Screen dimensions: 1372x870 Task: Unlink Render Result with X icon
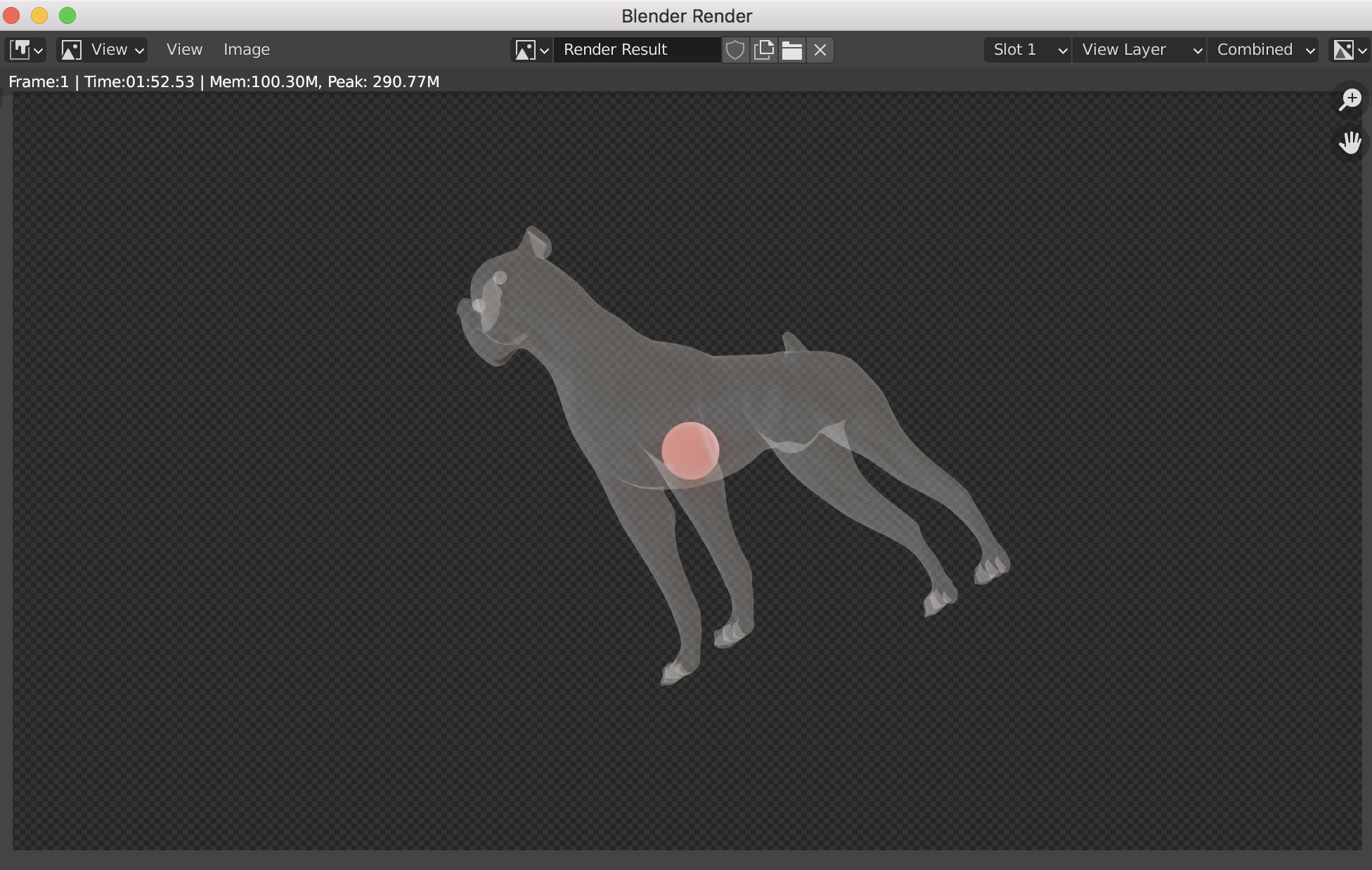(820, 50)
